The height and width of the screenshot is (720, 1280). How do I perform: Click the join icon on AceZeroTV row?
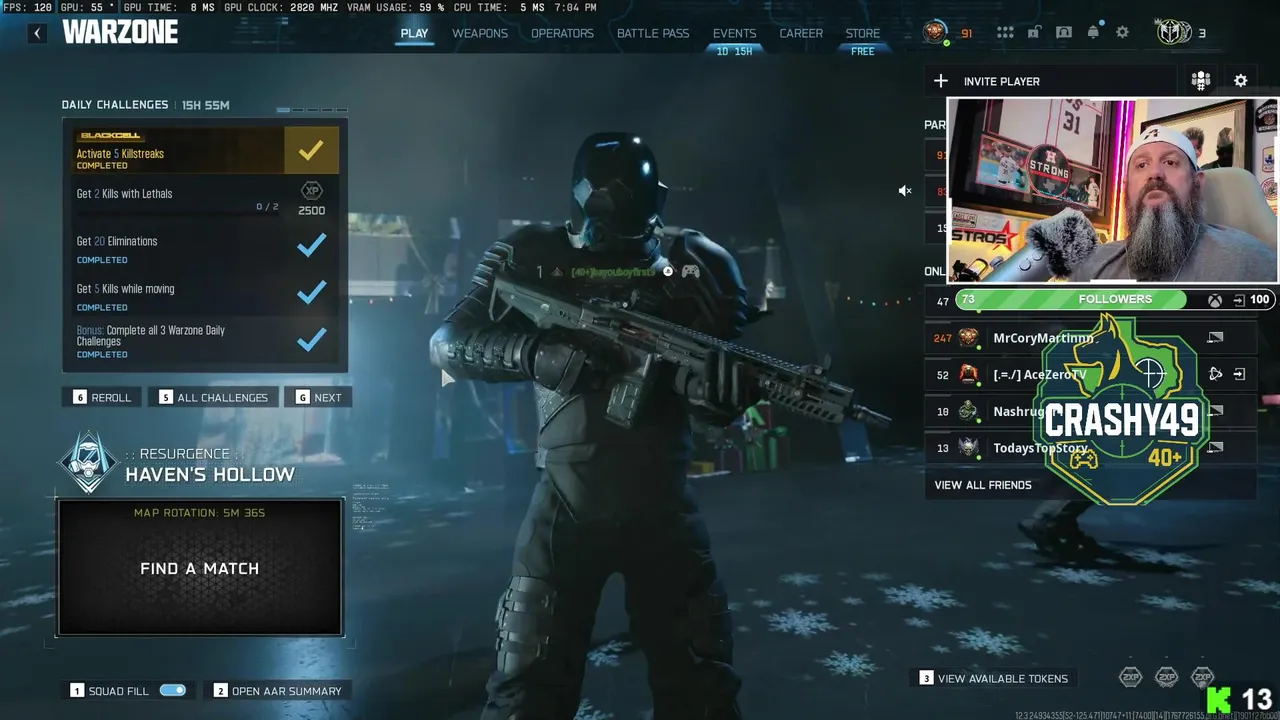(1239, 374)
